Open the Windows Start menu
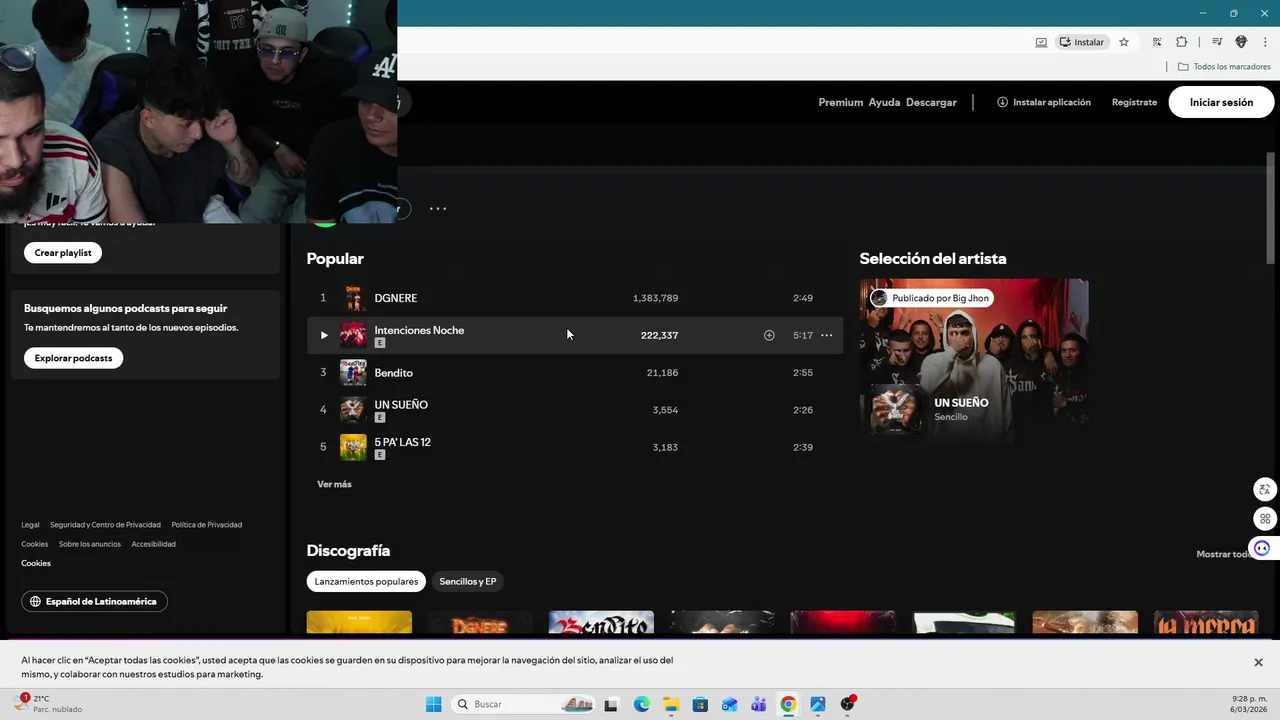The image size is (1280, 720). (x=433, y=704)
